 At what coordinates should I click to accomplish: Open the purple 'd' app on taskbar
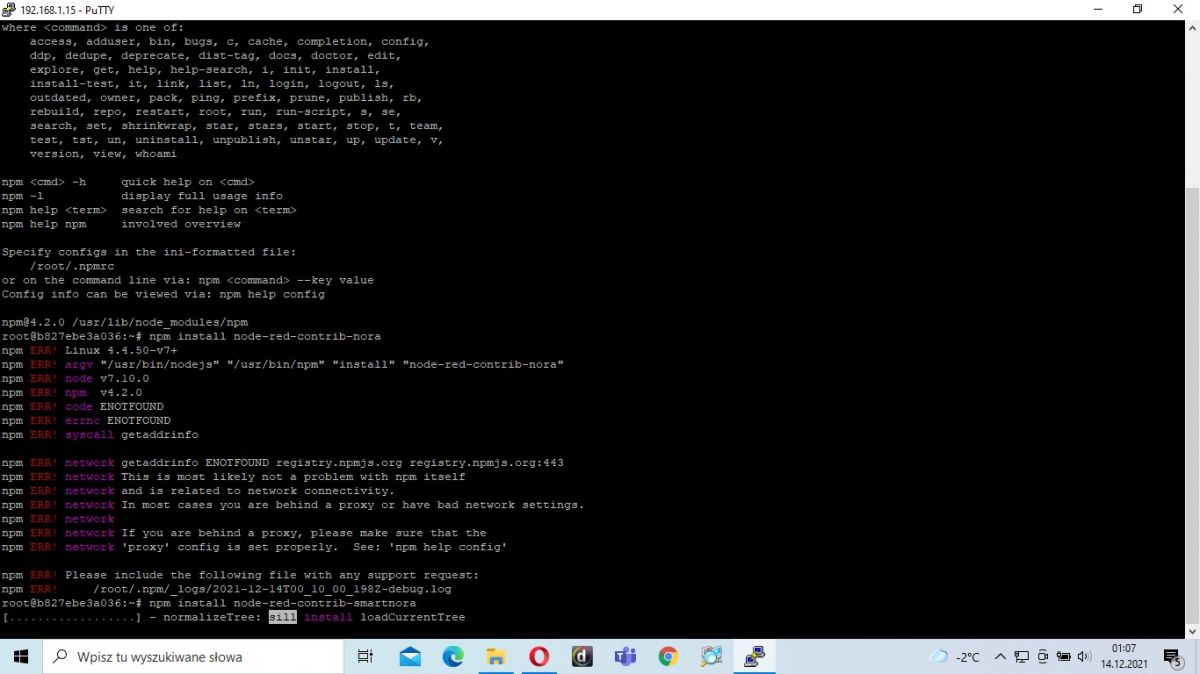point(582,657)
